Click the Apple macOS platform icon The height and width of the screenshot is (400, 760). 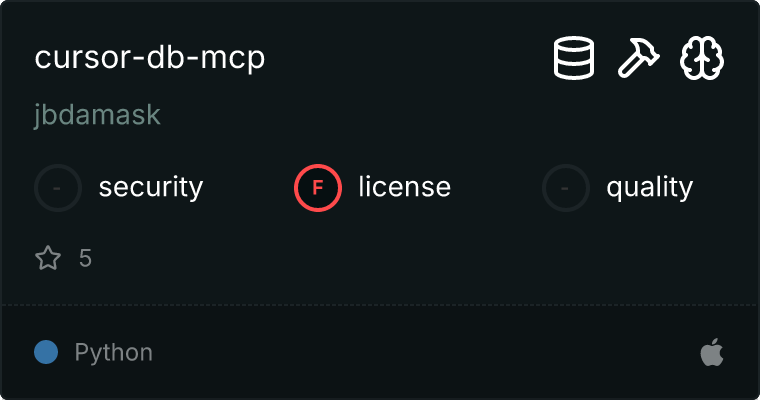tap(712, 352)
